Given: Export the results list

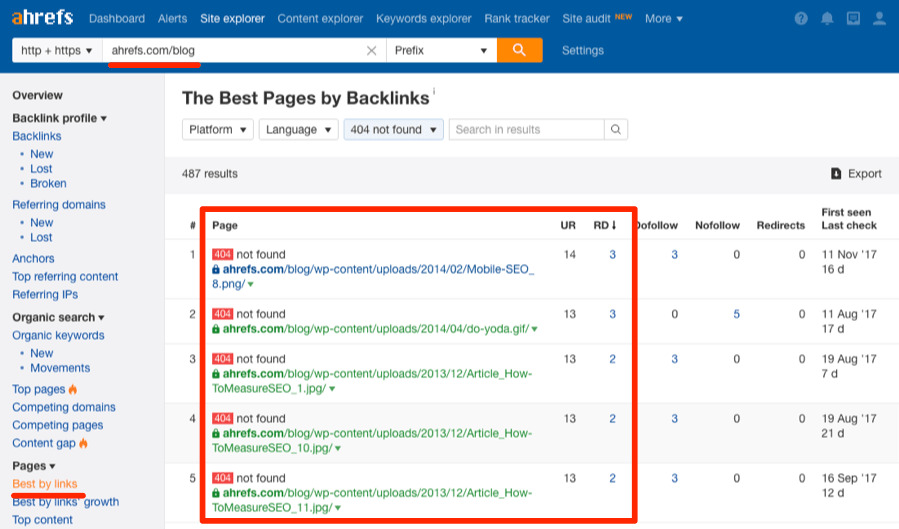Looking at the screenshot, I should (x=856, y=174).
